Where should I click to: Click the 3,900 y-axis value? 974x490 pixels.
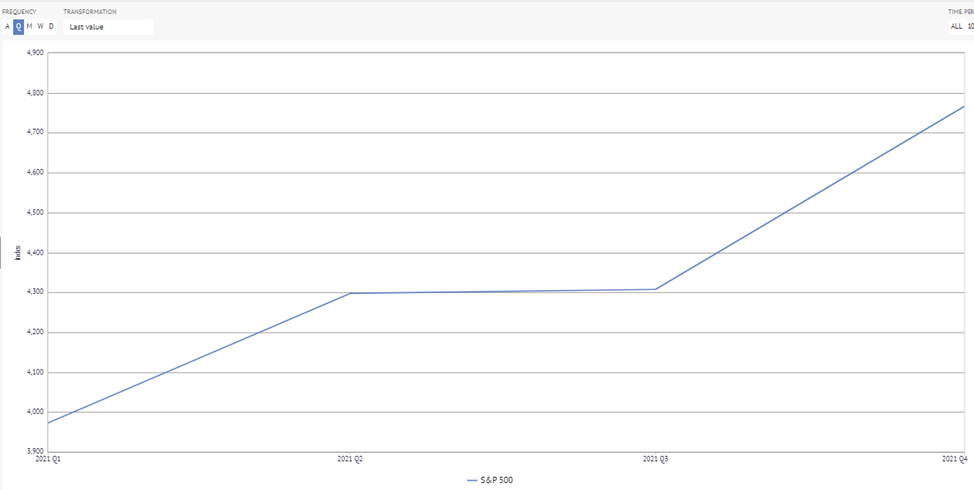point(35,452)
